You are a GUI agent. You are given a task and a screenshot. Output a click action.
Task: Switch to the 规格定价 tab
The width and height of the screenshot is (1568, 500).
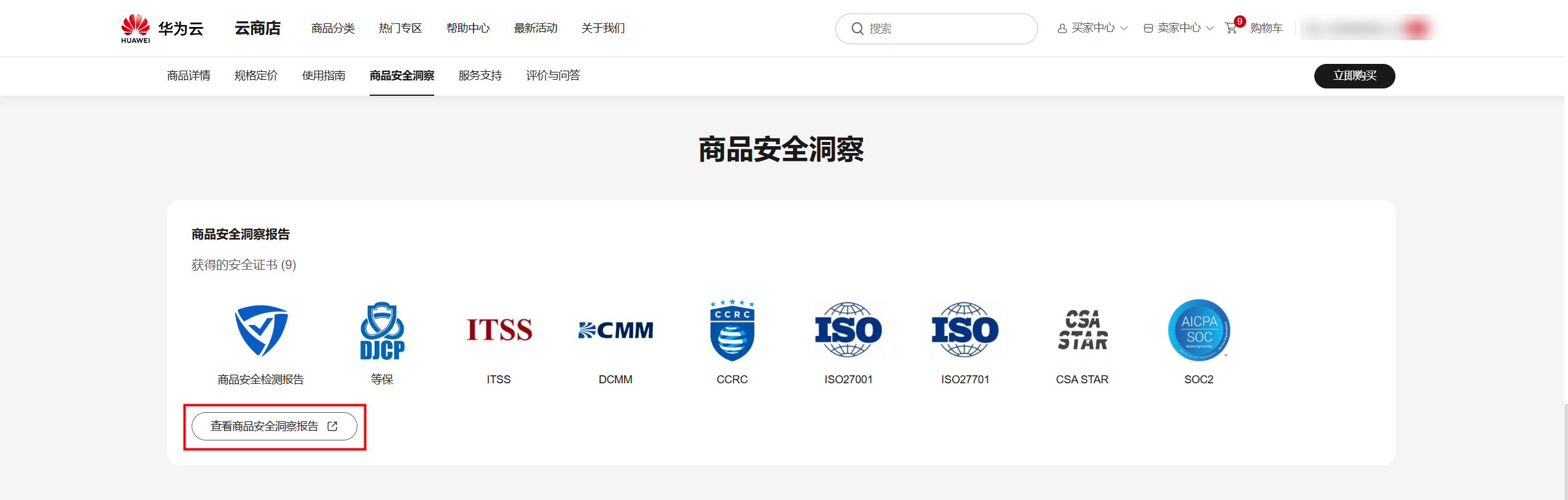[256, 76]
